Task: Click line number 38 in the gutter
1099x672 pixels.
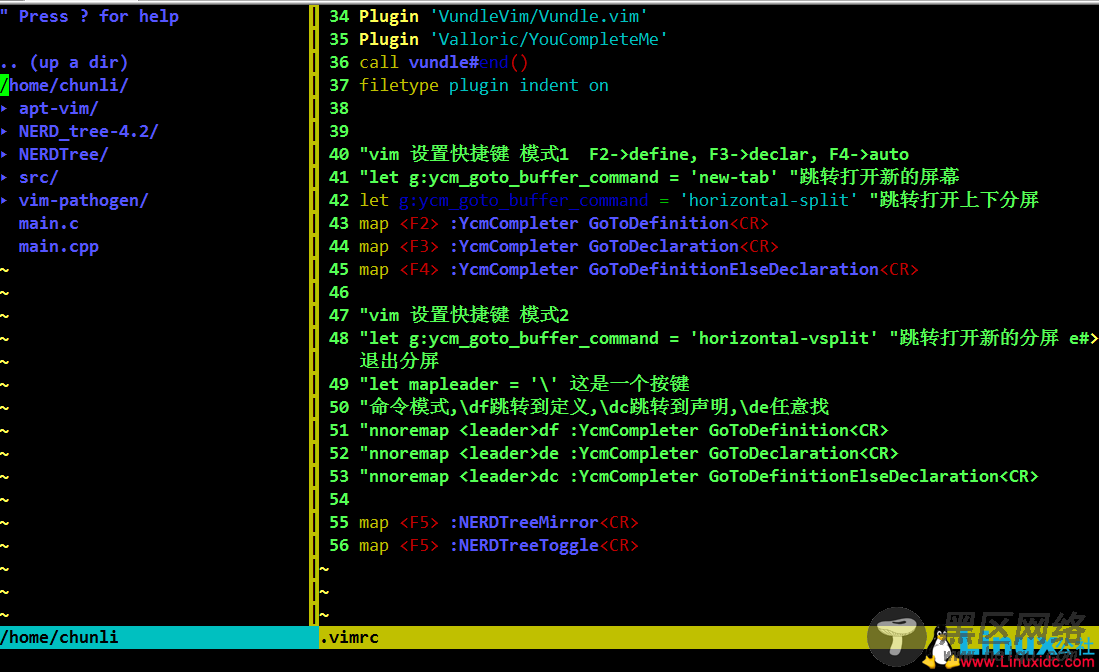Action: coord(339,109)
